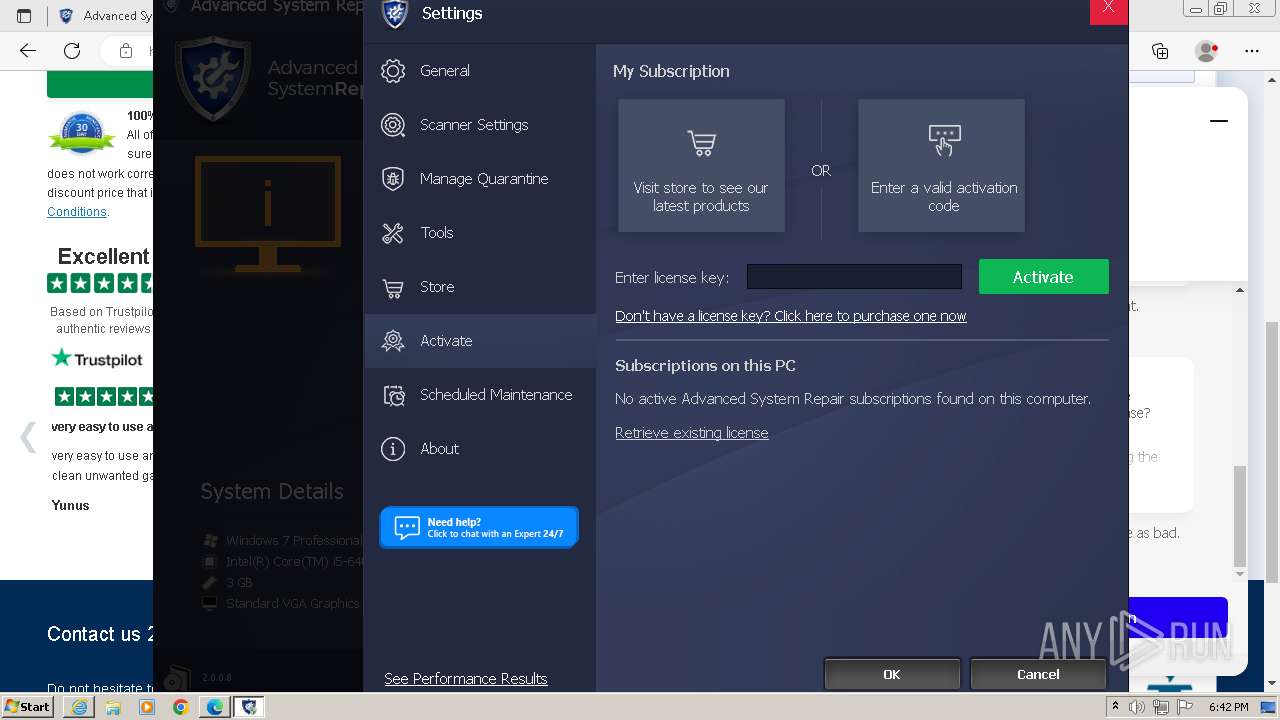Click the chat bubble icon in Need help banner
The height and width of the screenshot is (720, 1280).
tap(407, 528)
